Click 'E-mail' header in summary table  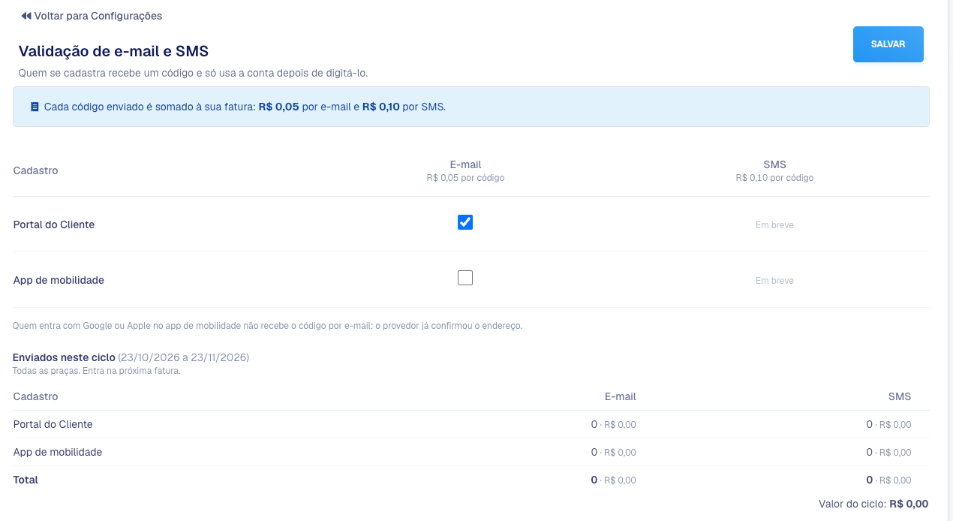point(620,396)
